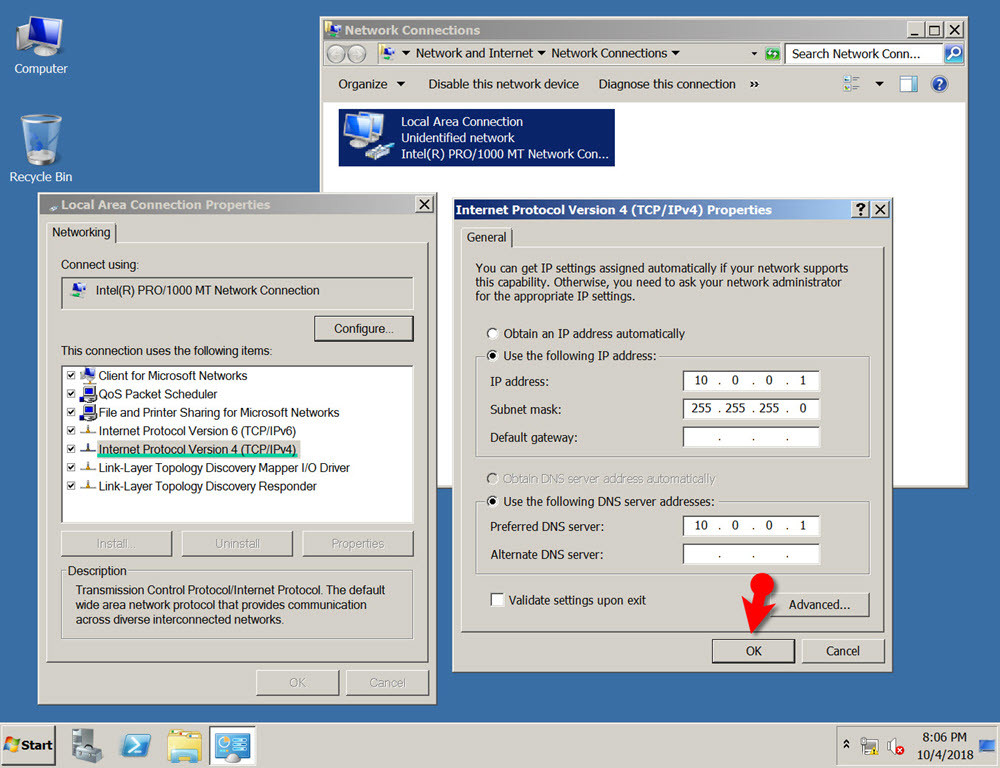Toggle the preview pane icon
1000x768 pixels.
pos(909,84)
